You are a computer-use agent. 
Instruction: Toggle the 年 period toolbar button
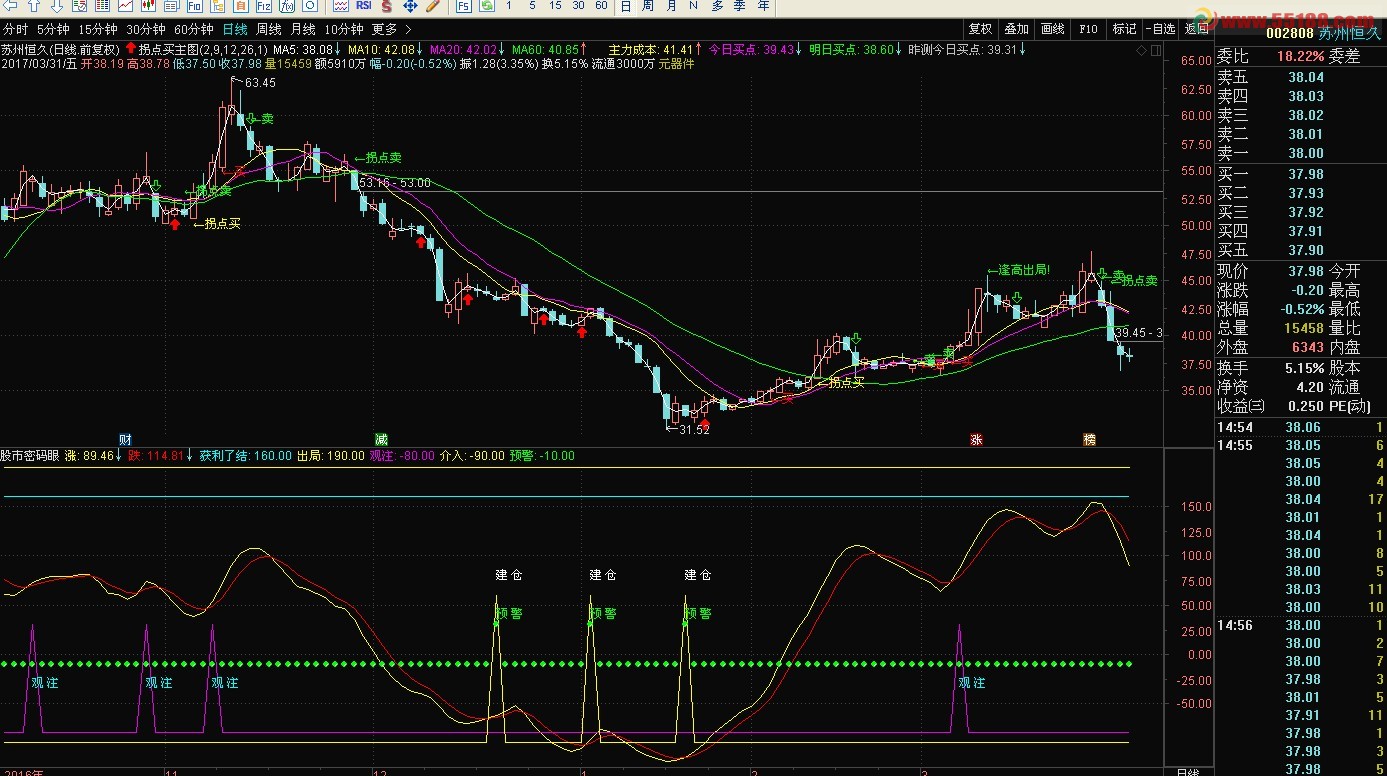pyautogui.click(x=764, y=6)
